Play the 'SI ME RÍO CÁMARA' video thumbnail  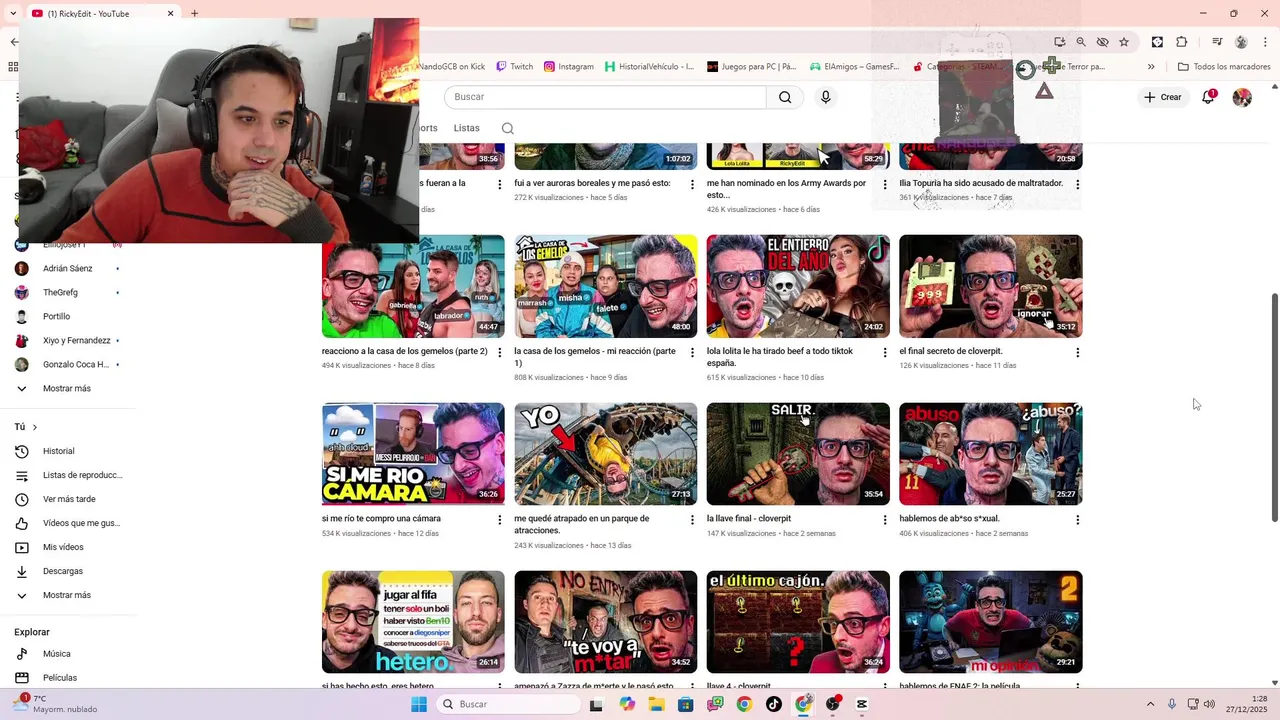(x=413, y=454)
